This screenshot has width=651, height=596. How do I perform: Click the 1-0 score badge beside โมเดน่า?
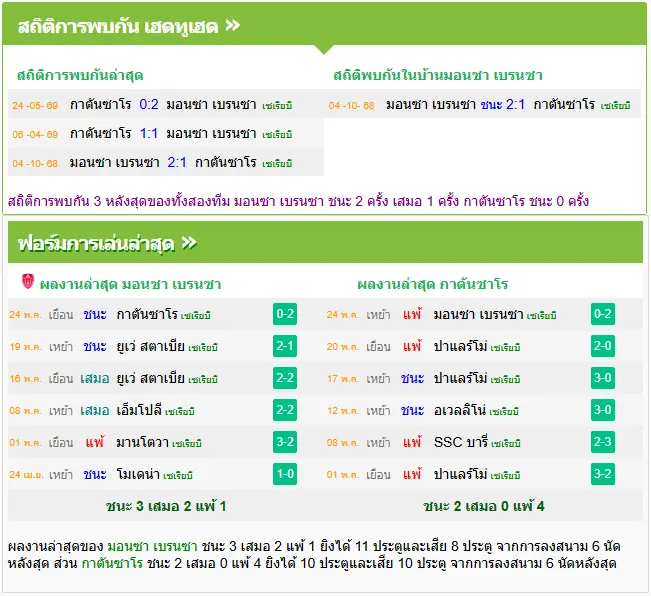coord(285,474)
